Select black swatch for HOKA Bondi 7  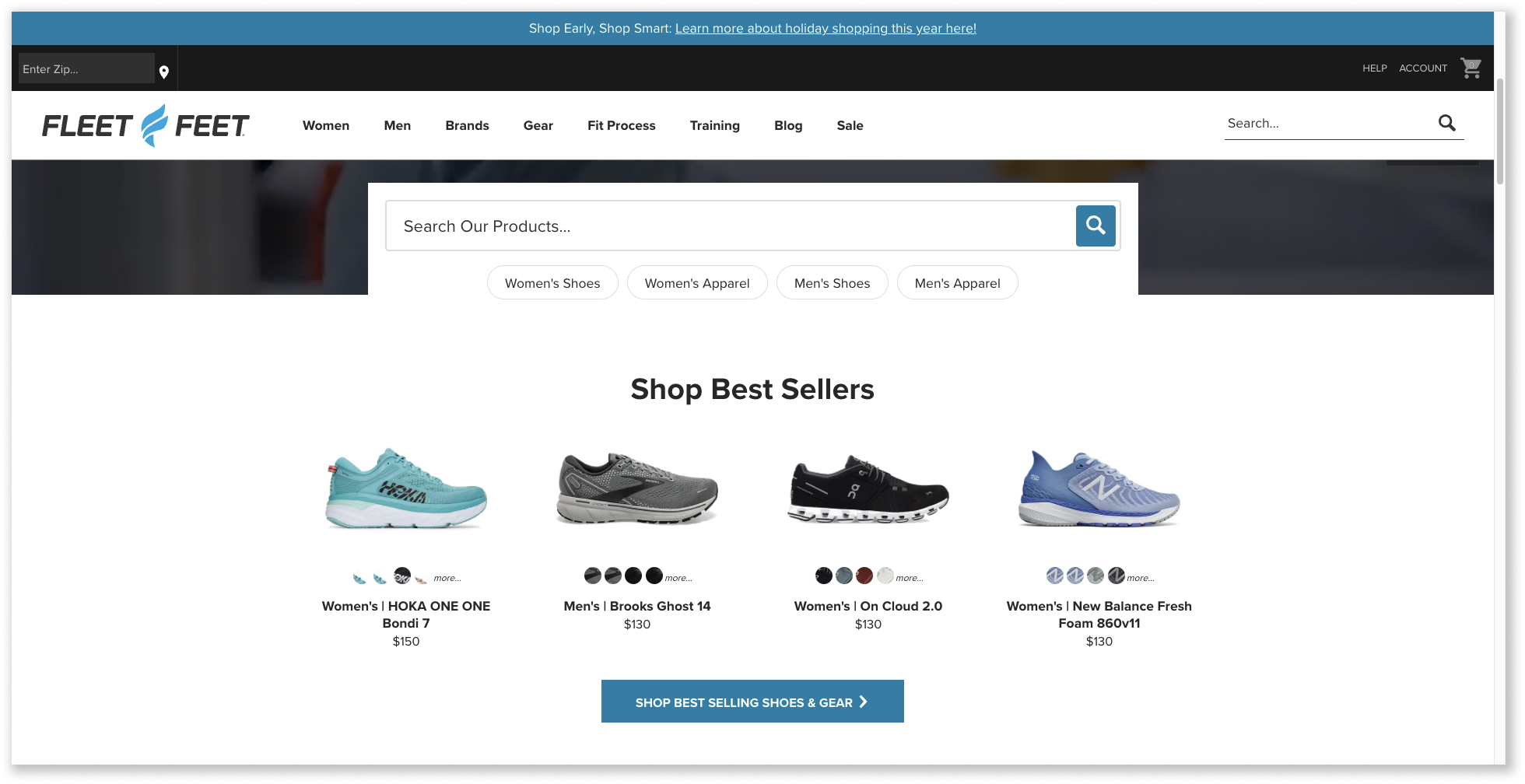pyautogui.click(x=401, y=576)
